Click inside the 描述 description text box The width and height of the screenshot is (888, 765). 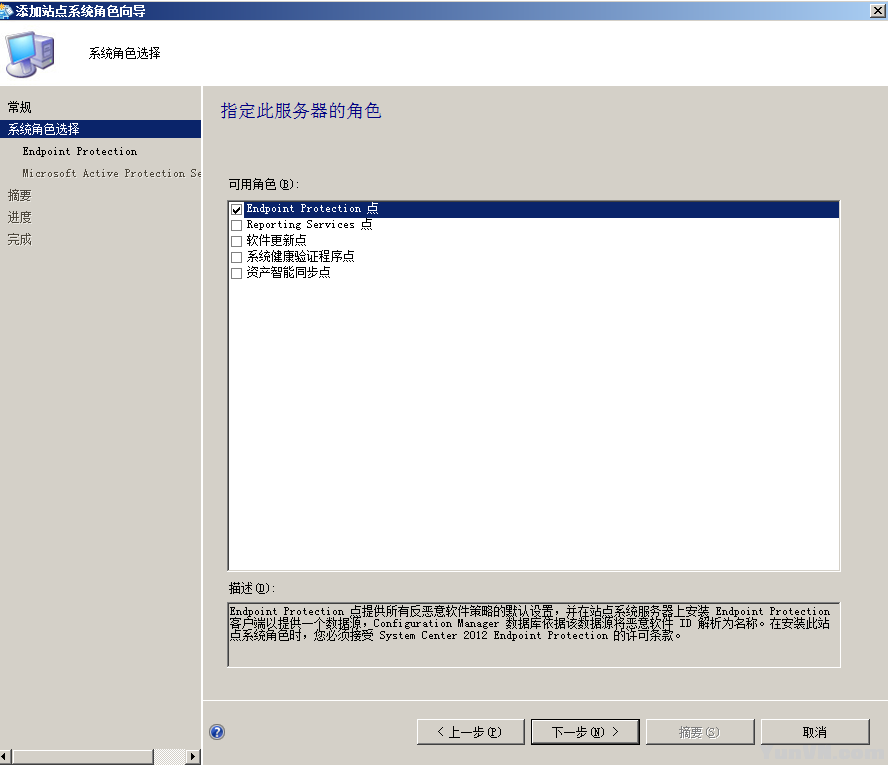[x=533, y=635]
